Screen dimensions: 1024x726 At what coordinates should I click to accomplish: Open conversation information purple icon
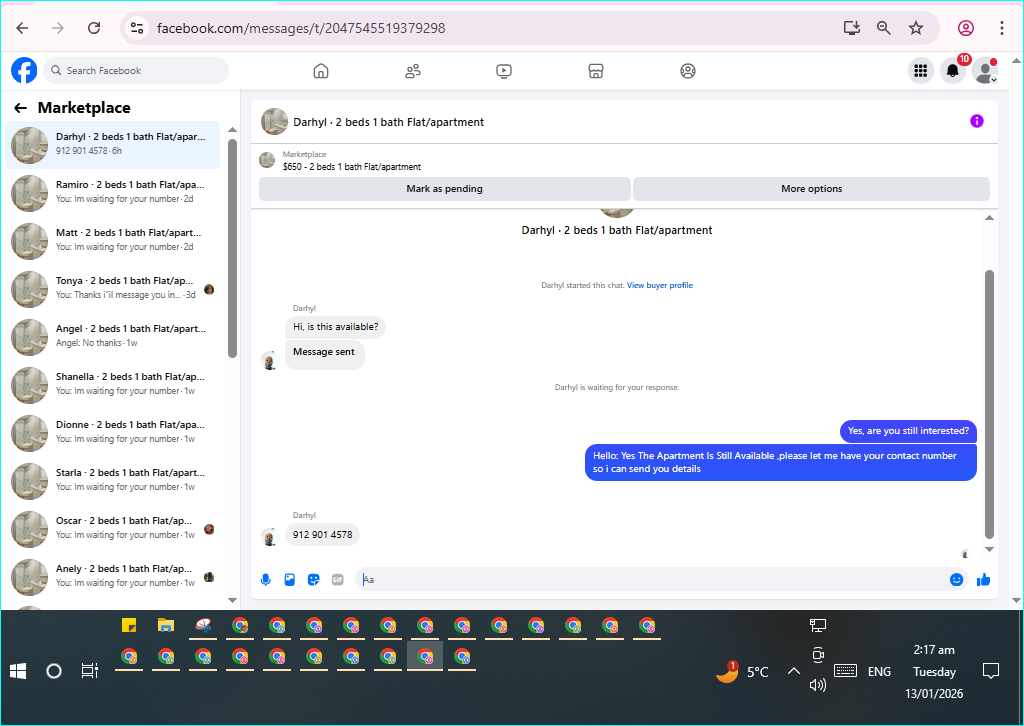976,121
